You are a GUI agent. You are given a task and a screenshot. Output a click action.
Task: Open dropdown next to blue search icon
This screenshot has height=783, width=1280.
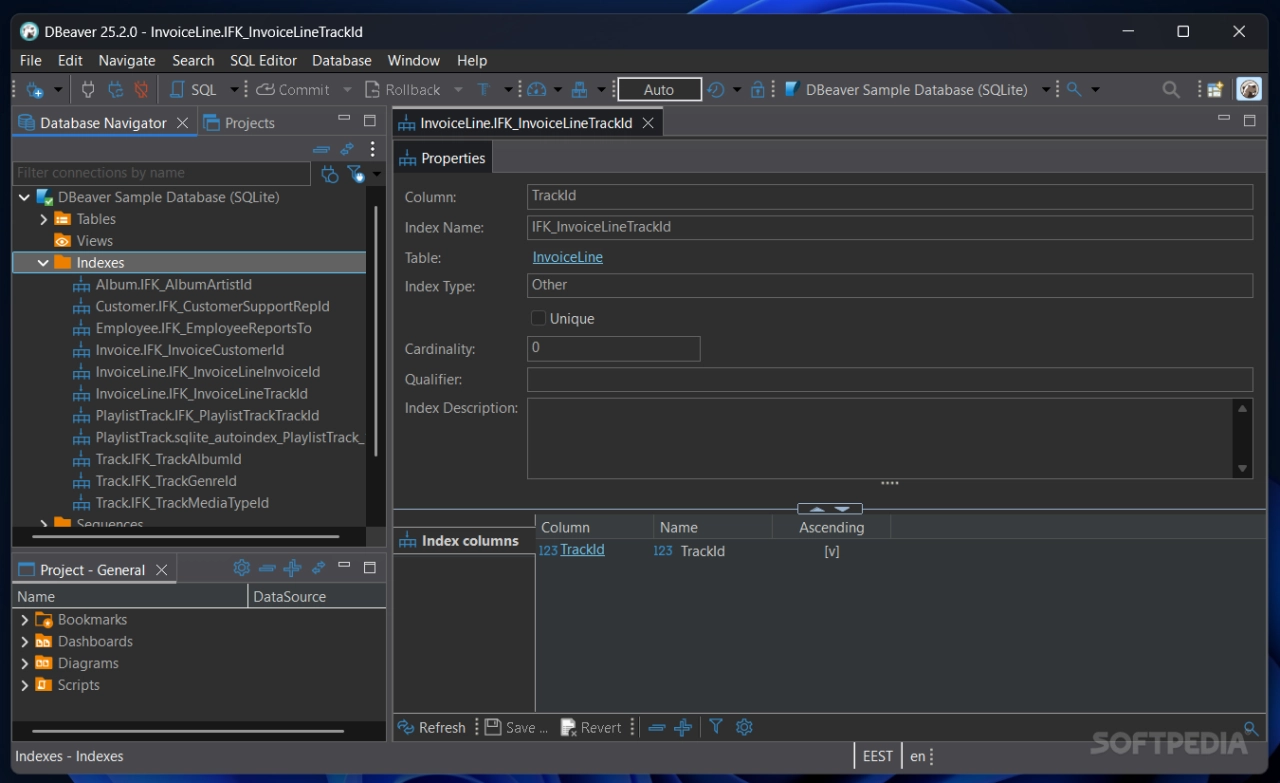[1095, 90]
